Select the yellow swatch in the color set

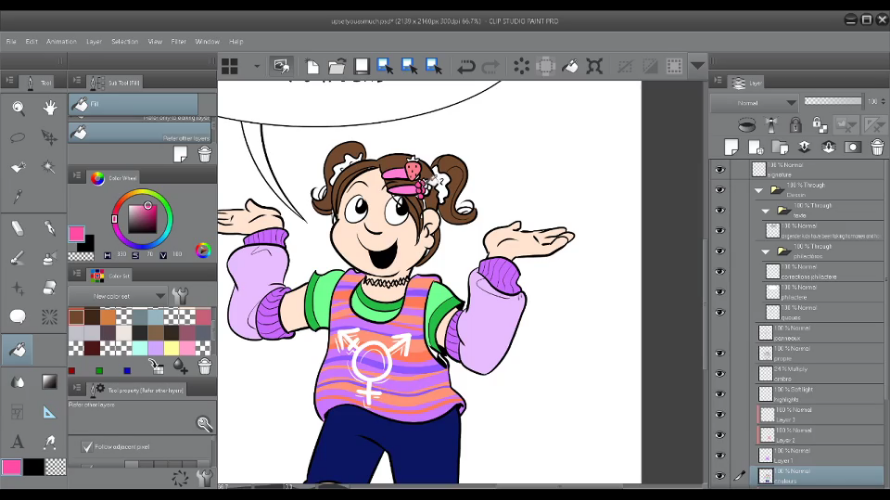[171, 348]
